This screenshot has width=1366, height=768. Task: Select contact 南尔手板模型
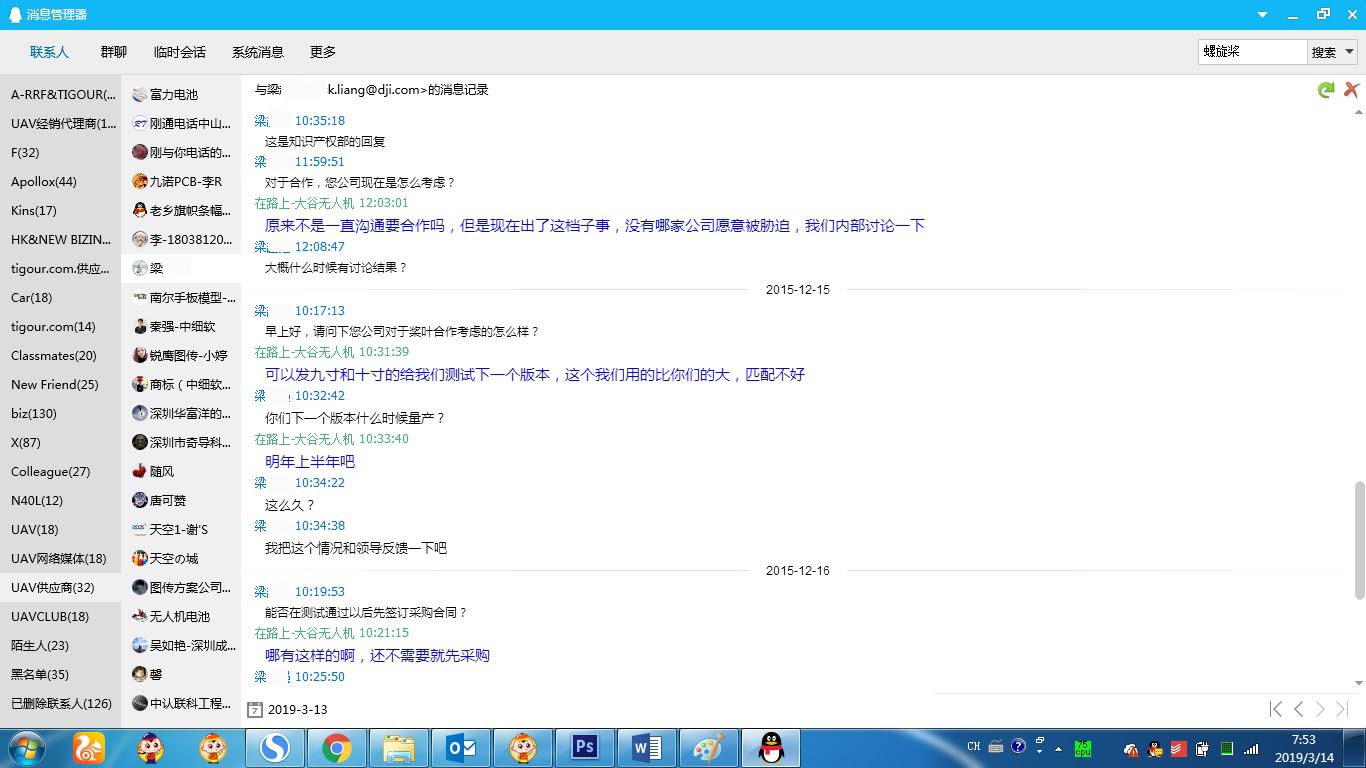181,297
